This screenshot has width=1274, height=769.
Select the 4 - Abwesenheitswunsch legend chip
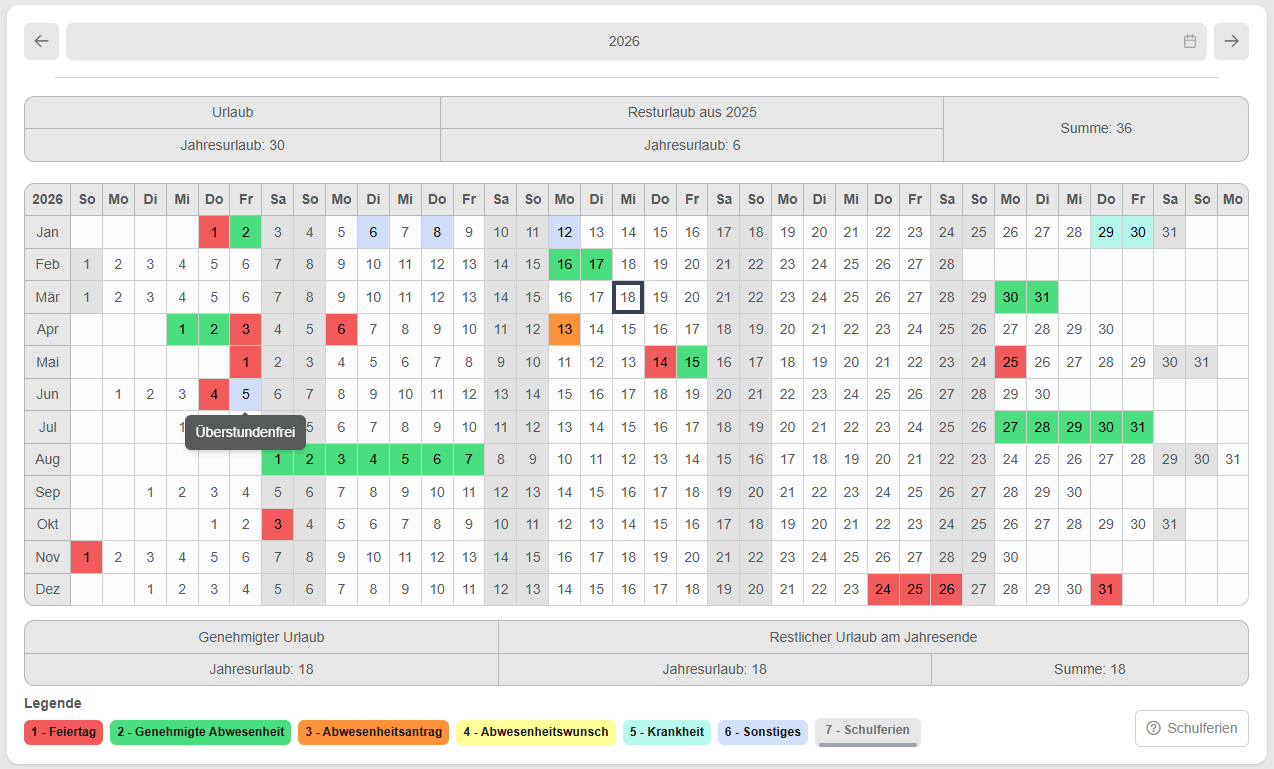[x=535, y=732]
